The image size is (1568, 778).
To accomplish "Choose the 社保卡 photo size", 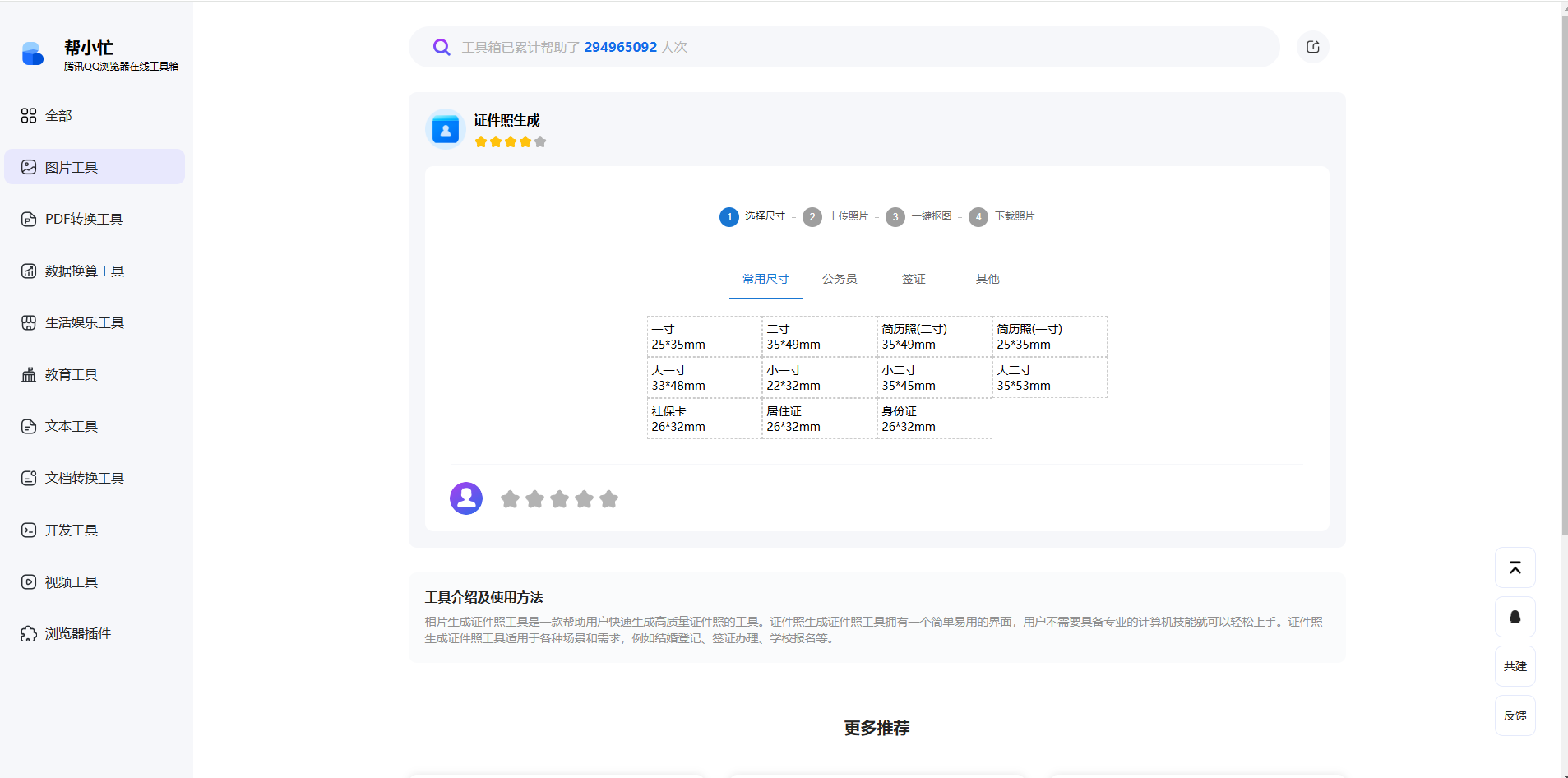I will coord(703,419).
